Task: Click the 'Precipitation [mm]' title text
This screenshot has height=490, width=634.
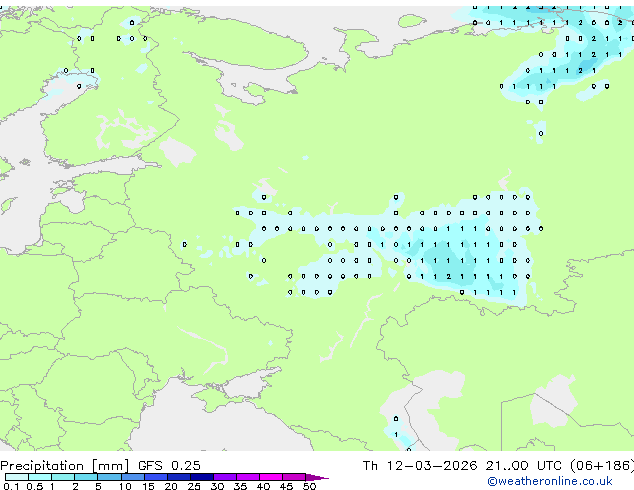Action: [x=64, y=466]
